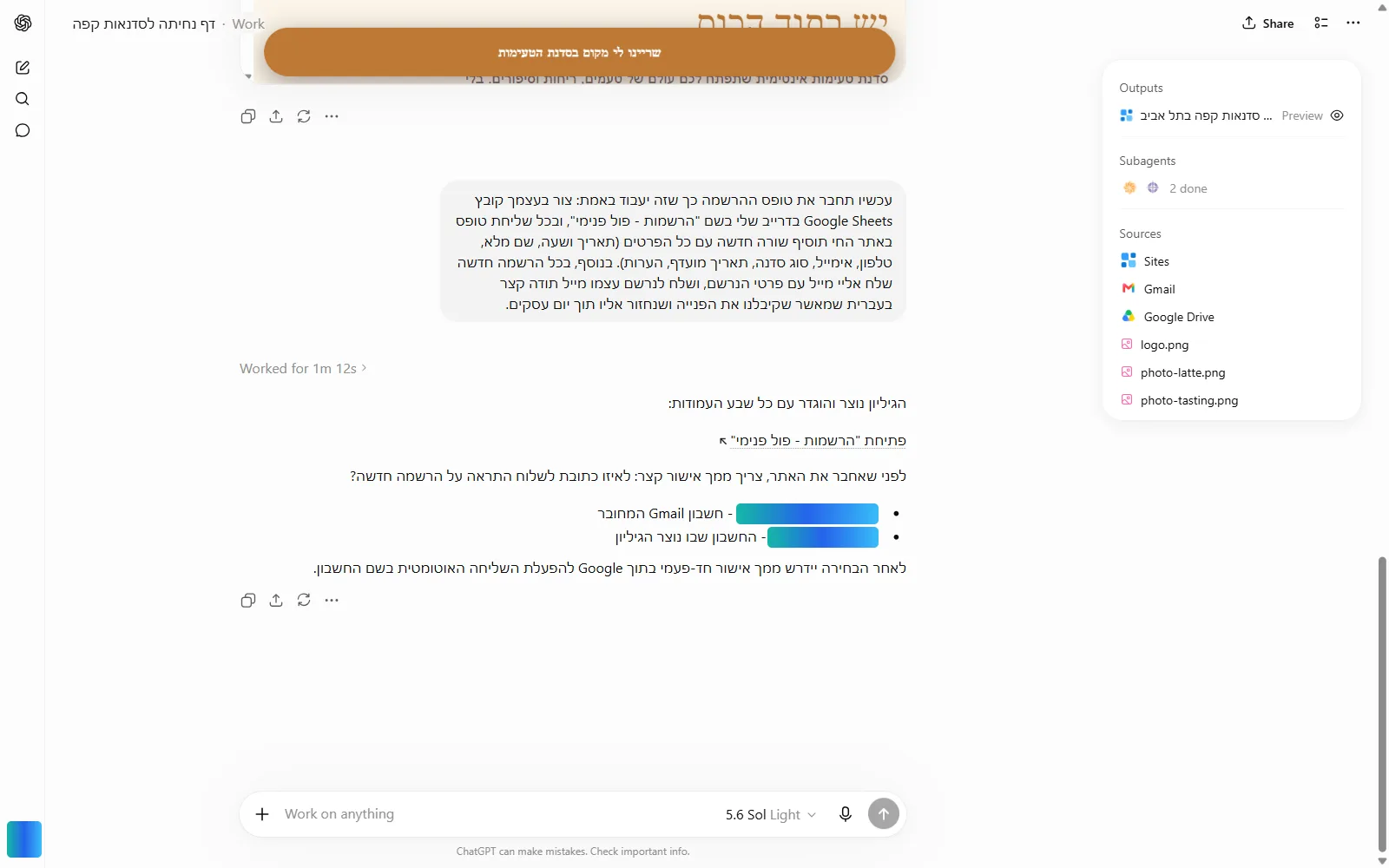The image size is (1389, 868).
Task: Share the upper response via upload icon
Action: (276, 116)
